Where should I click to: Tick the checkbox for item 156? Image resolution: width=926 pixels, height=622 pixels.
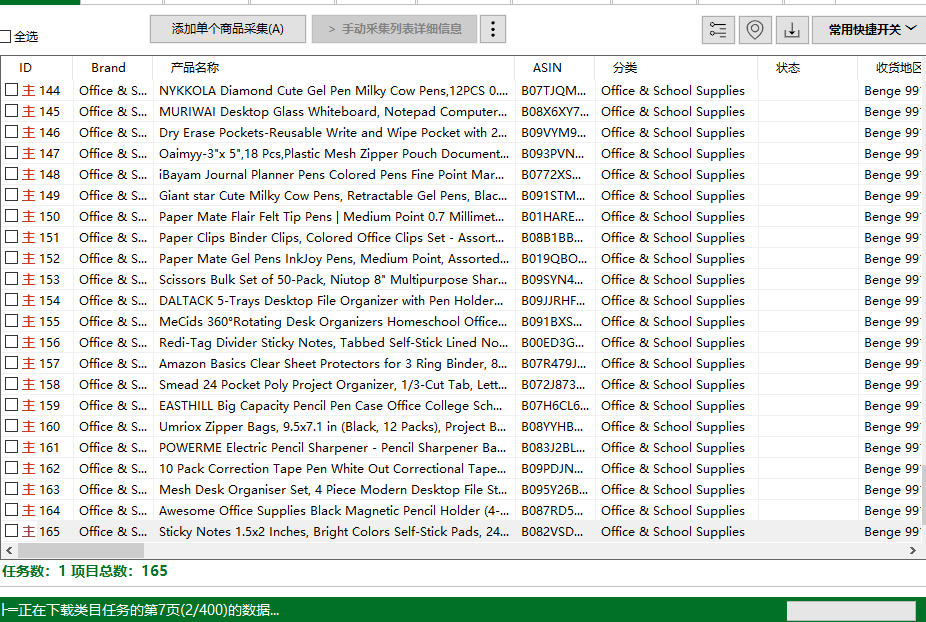click(11, 342)
